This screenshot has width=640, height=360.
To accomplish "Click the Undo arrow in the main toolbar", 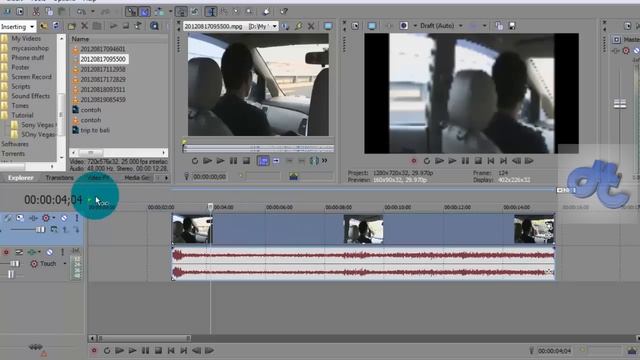I will [x=81, y=11].
